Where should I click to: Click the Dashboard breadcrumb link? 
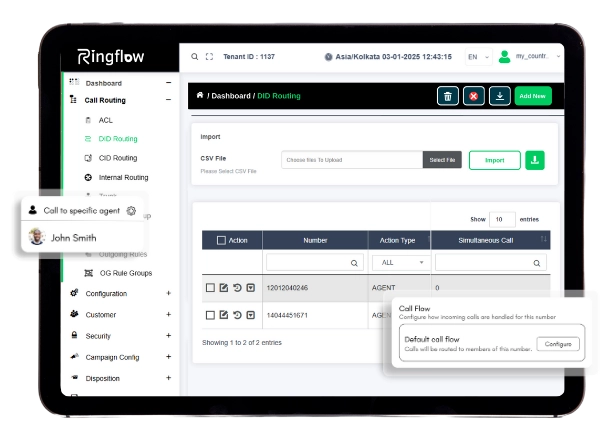(x=231, y=96)
